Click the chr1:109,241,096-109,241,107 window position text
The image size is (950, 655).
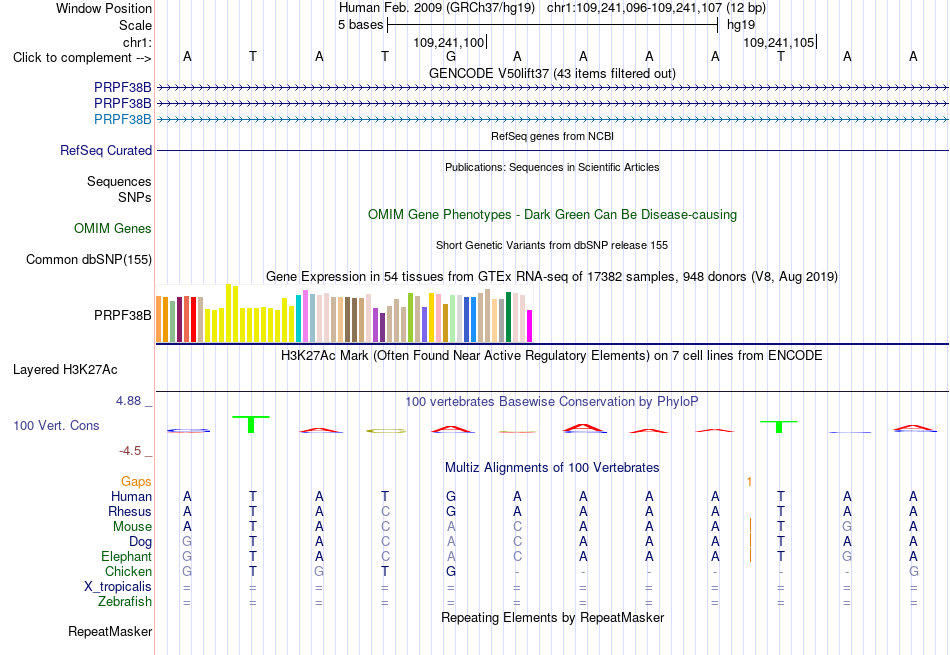656,8
